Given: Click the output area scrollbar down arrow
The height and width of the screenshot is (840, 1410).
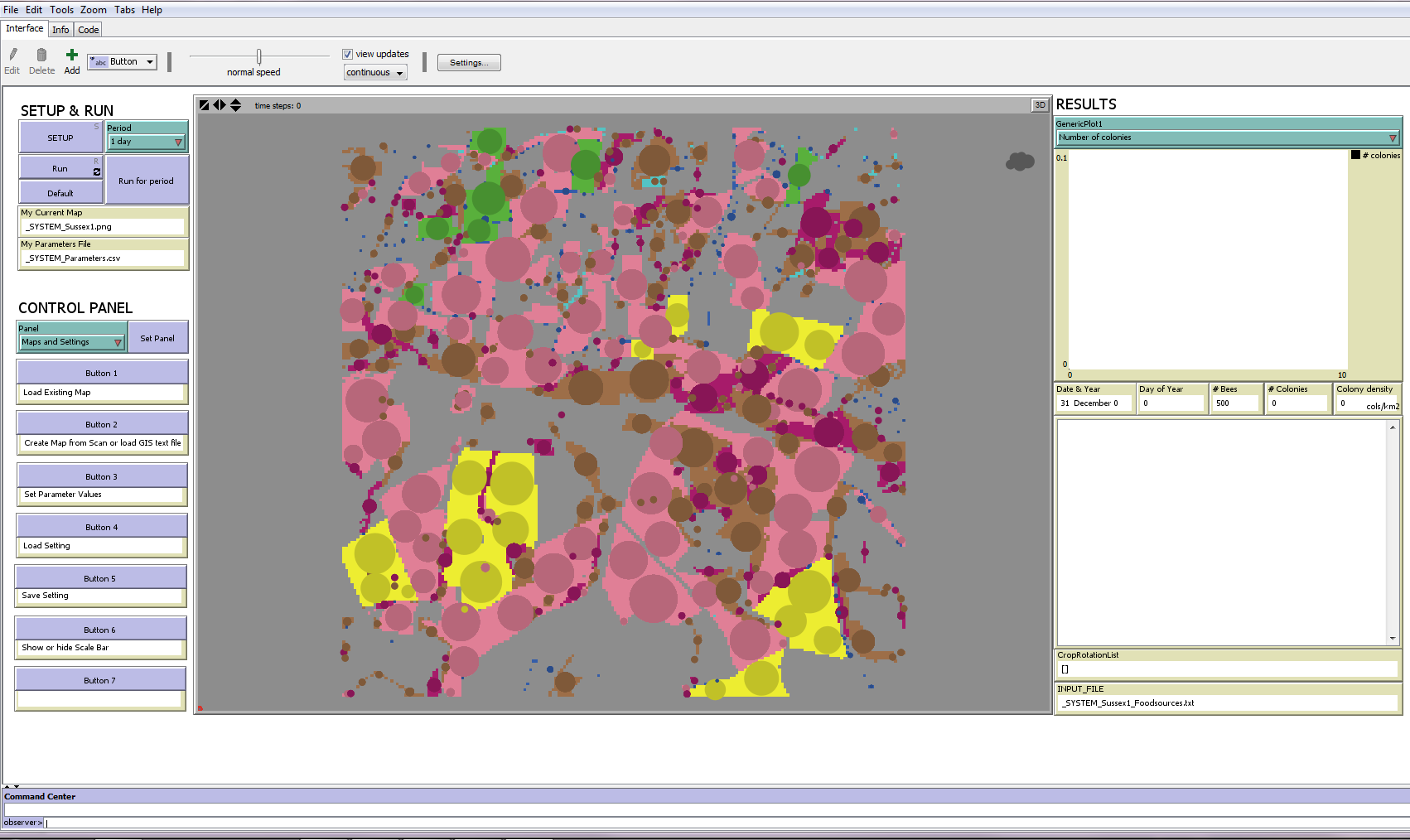Looking at the screenshot, I should point(1393,638).
